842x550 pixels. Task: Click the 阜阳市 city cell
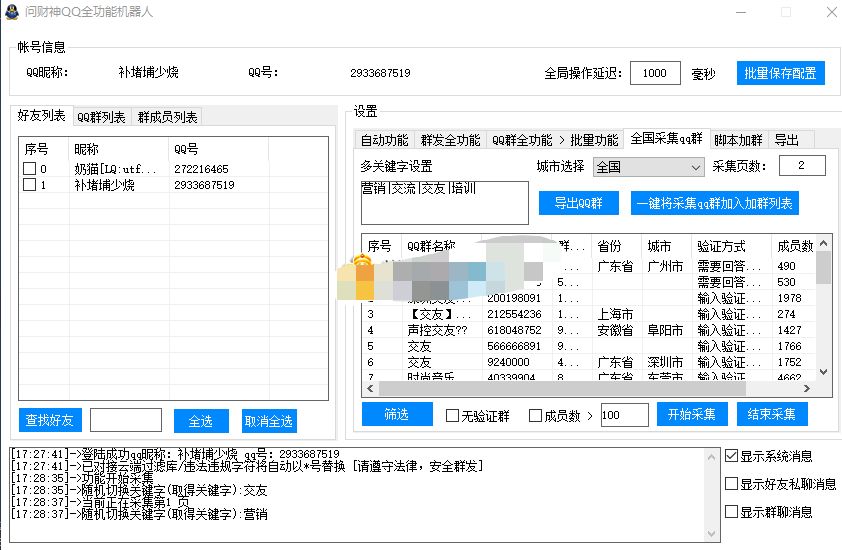click(x=665, y=330)
